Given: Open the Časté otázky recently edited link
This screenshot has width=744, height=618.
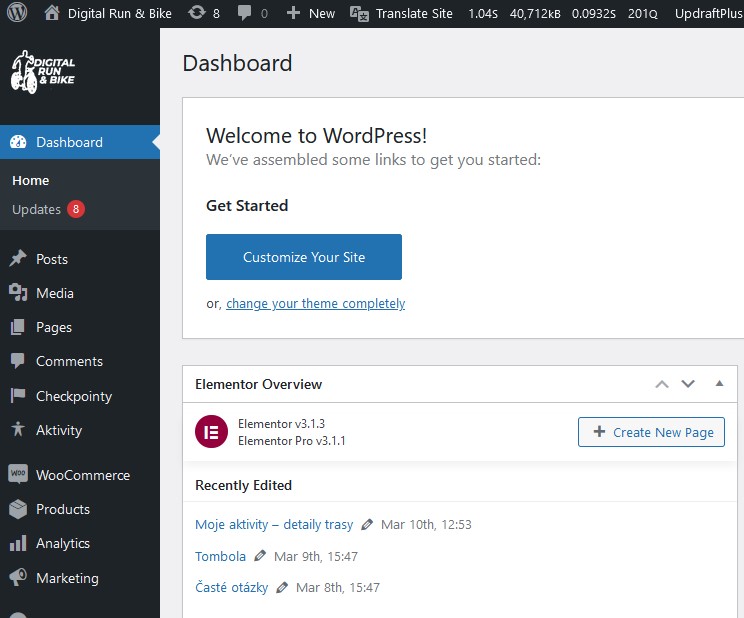Looking at the screenshot, I should (x=232, y=588).
